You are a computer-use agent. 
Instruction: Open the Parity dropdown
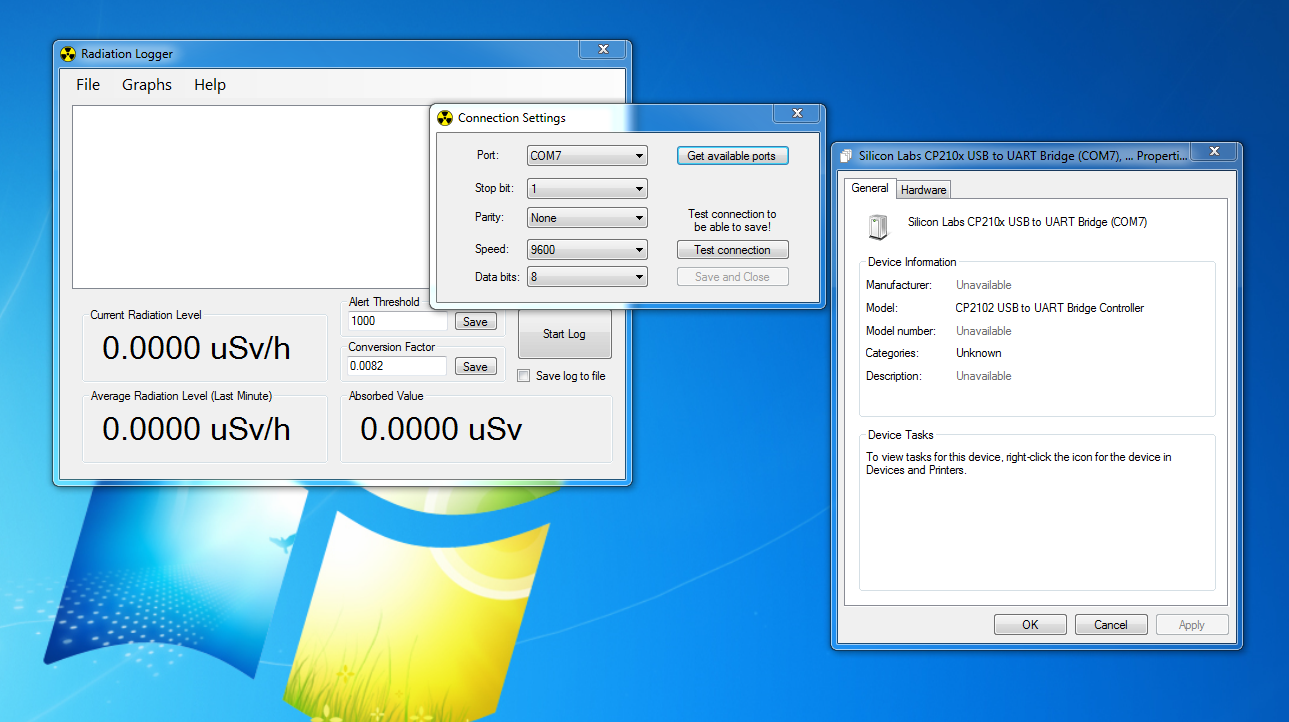[x=587, y=218]
